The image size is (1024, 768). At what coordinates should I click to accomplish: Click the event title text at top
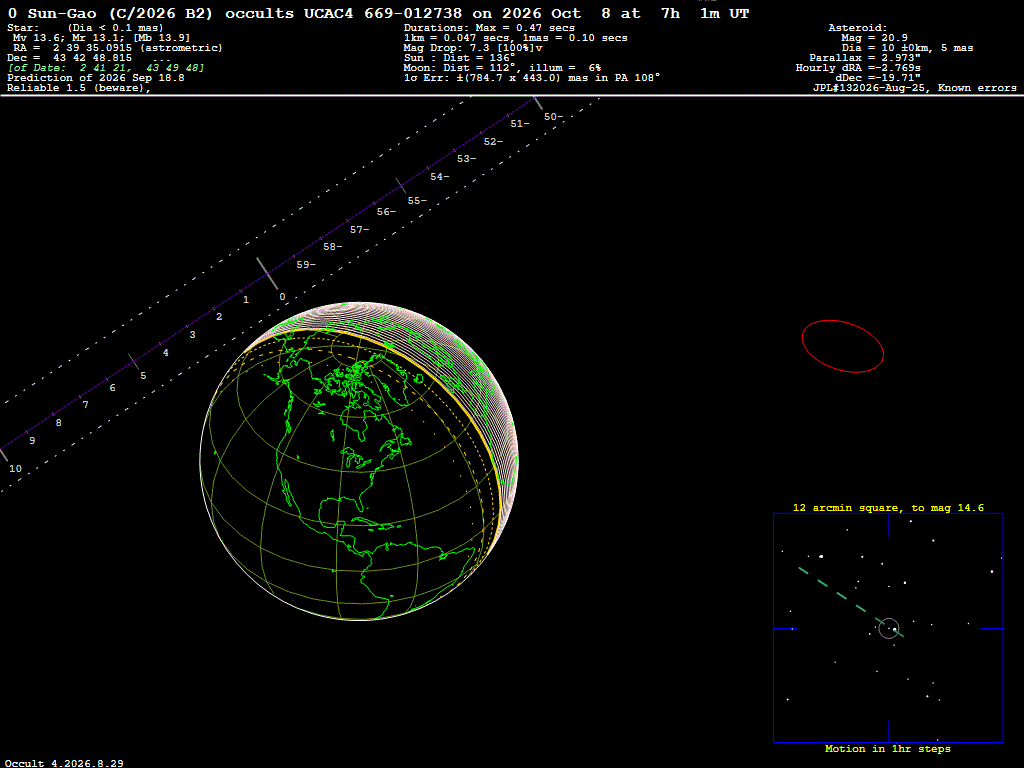(x=378, y=13)
